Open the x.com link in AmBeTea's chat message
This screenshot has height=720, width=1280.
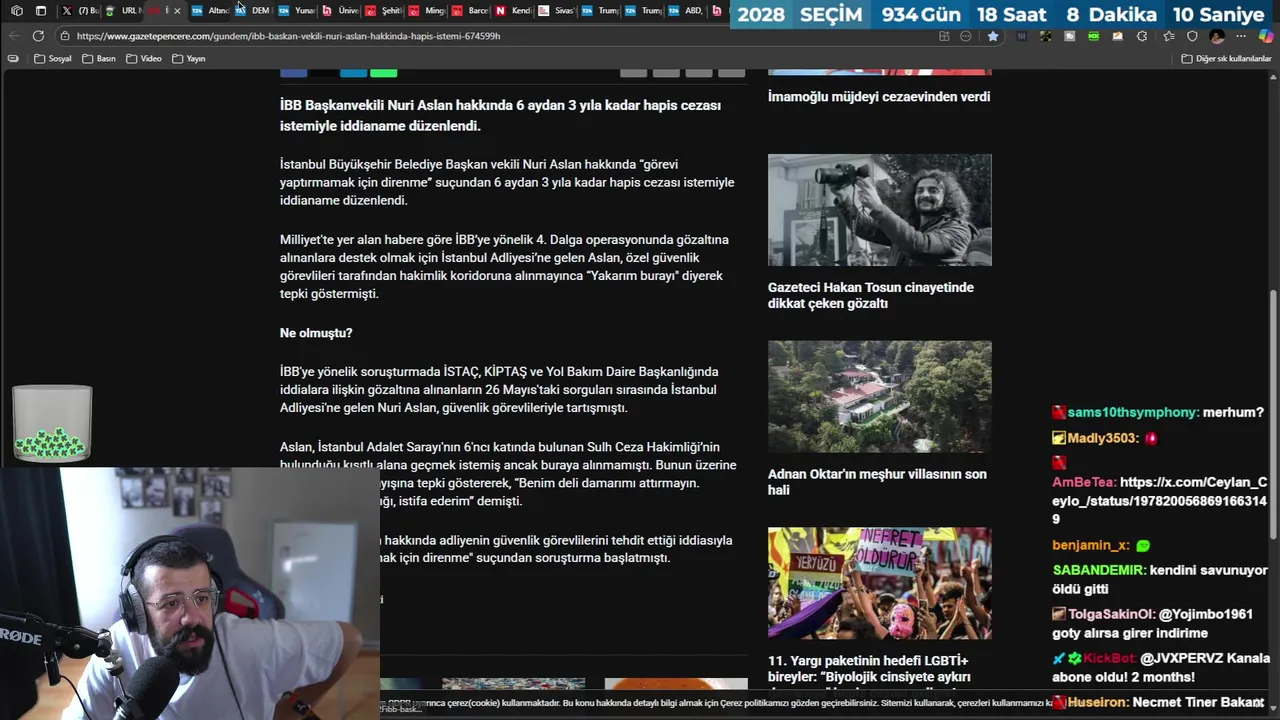(1160, 501)
